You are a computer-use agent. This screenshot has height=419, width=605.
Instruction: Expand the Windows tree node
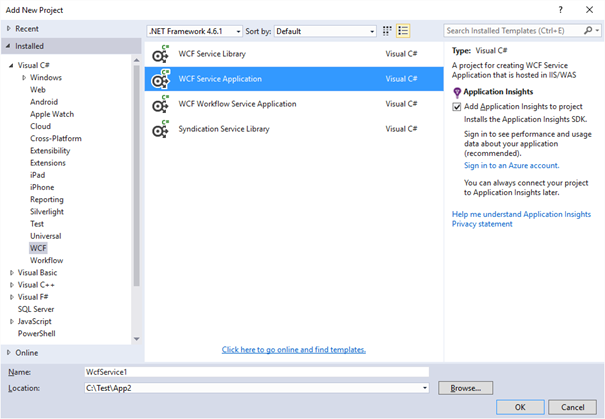point(24,78)
